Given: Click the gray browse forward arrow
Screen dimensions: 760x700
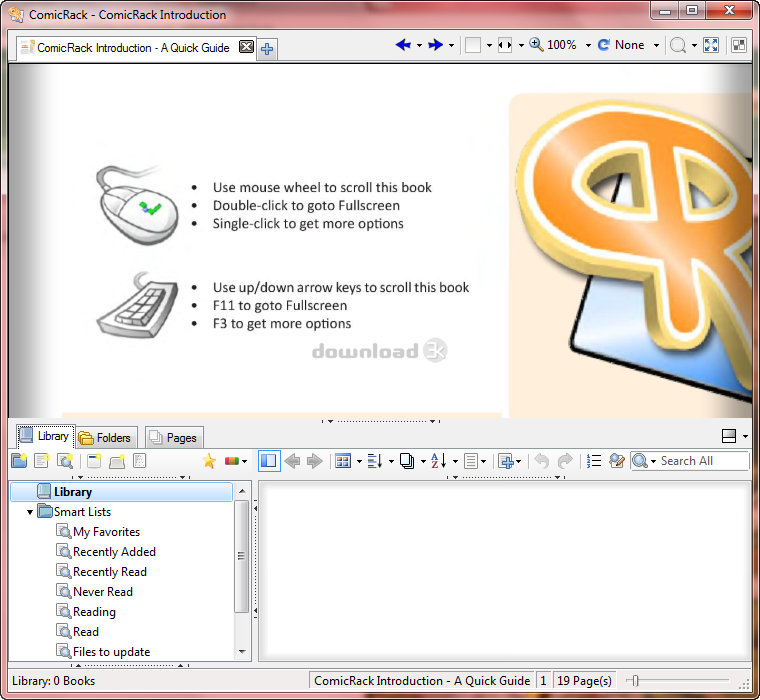Looking at the screenshot, I should tap(315, 461).
